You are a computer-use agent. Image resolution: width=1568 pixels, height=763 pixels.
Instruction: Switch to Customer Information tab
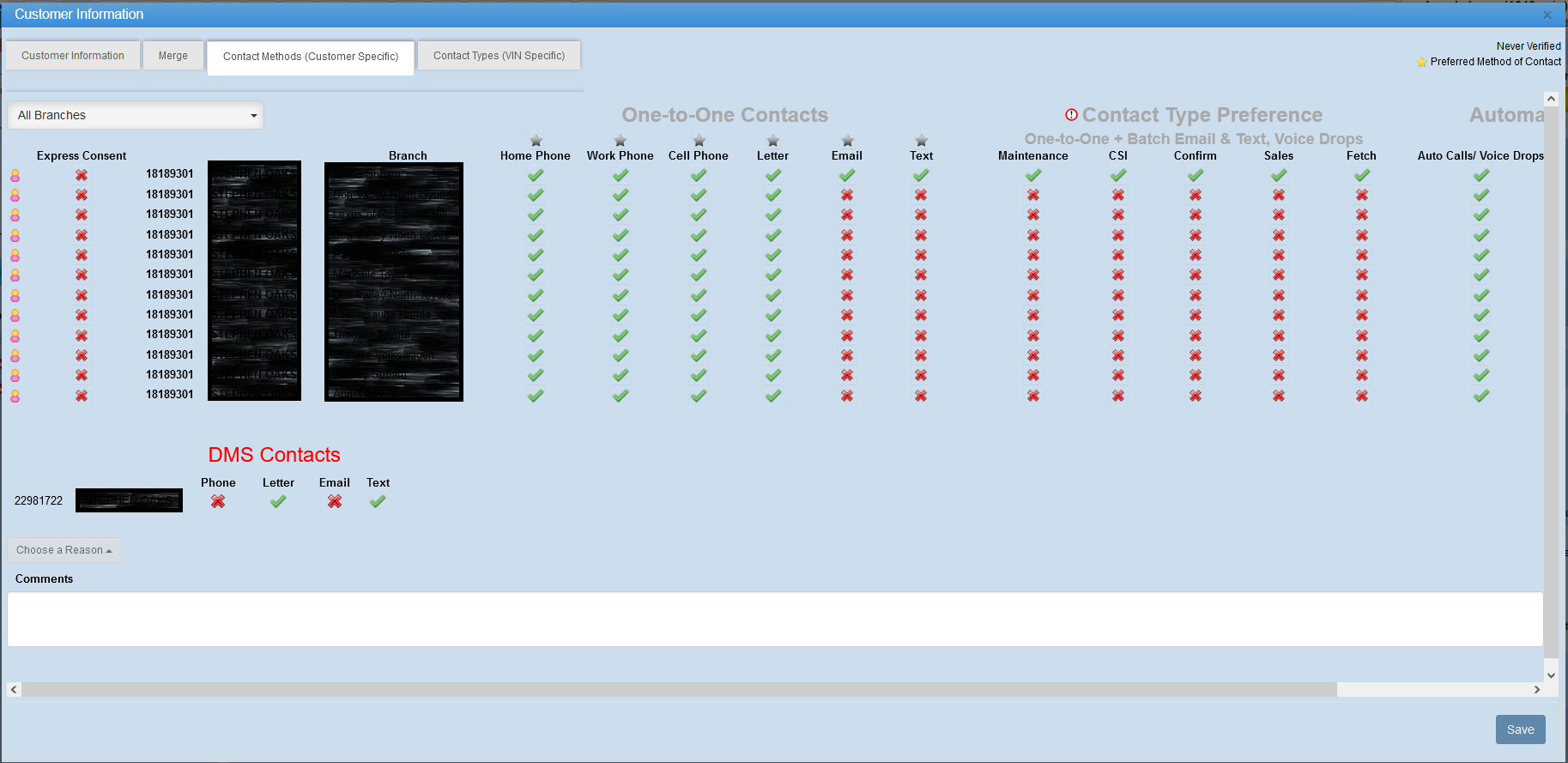click(x=73, y=56)
